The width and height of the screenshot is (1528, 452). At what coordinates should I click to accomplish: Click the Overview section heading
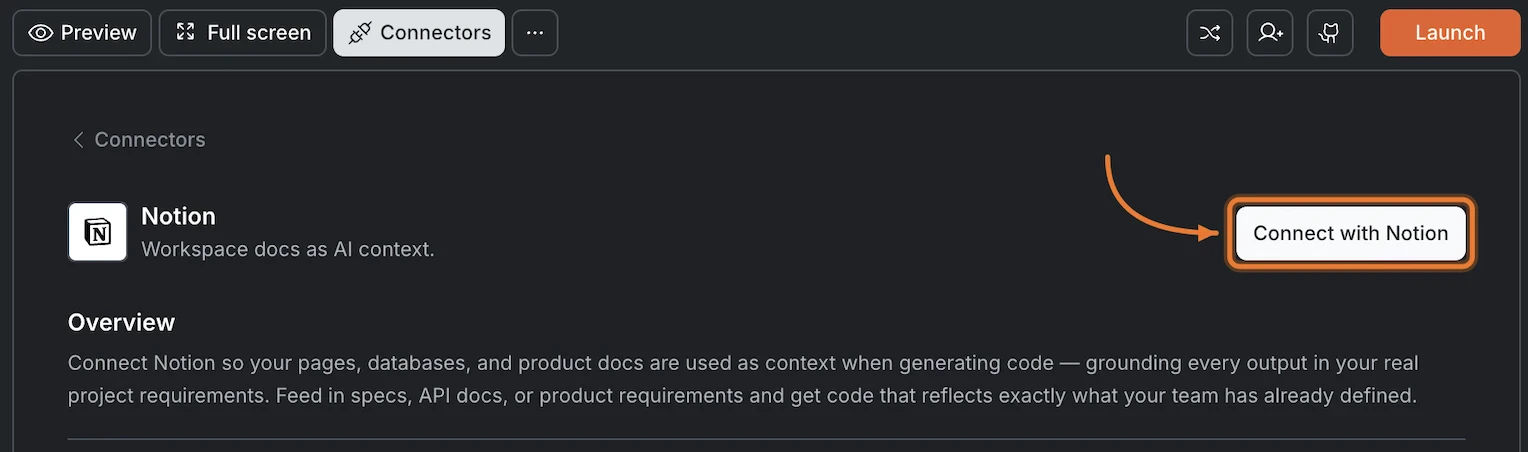pos(121,322)
